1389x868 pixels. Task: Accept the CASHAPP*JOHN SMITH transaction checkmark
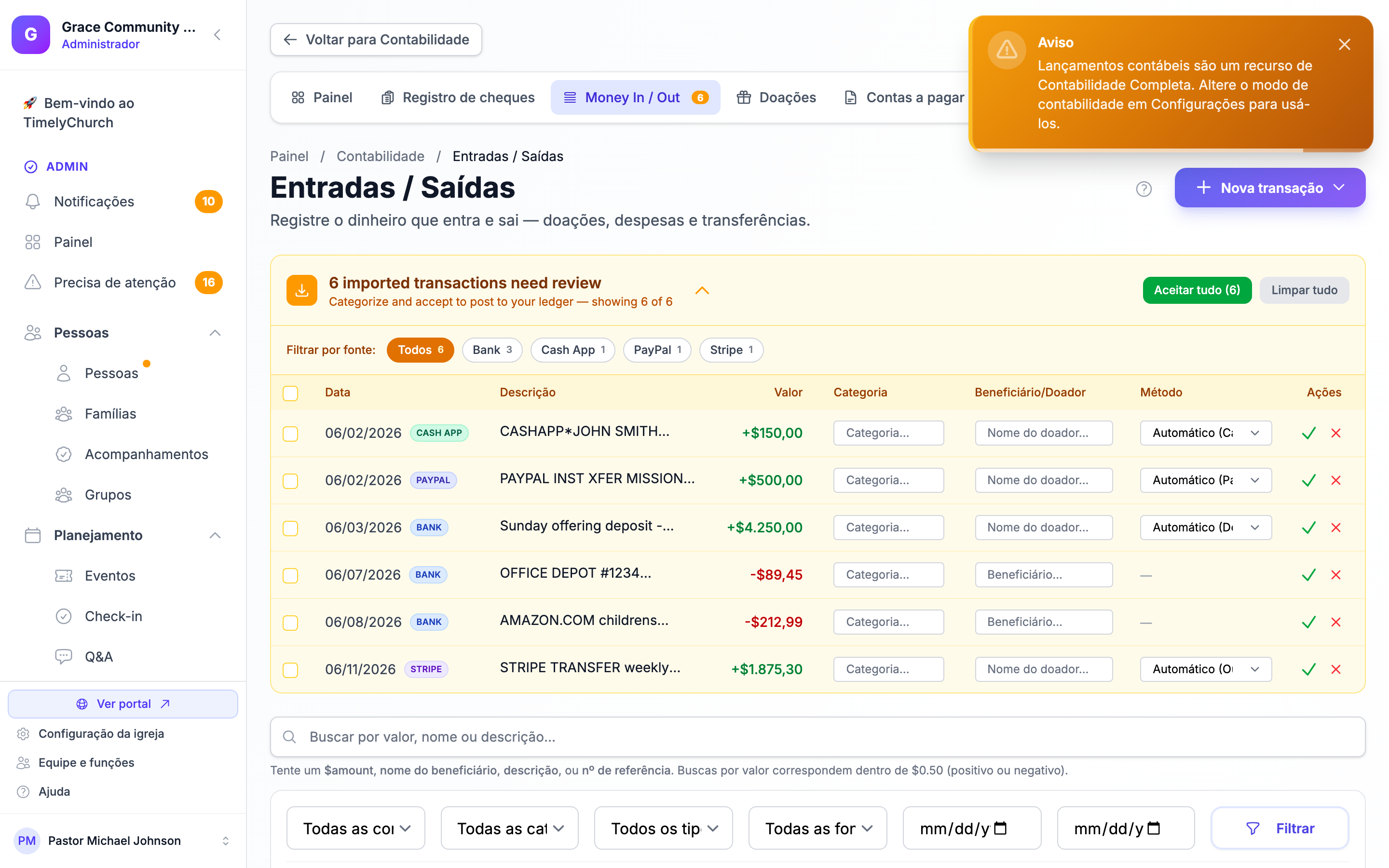1308,434
